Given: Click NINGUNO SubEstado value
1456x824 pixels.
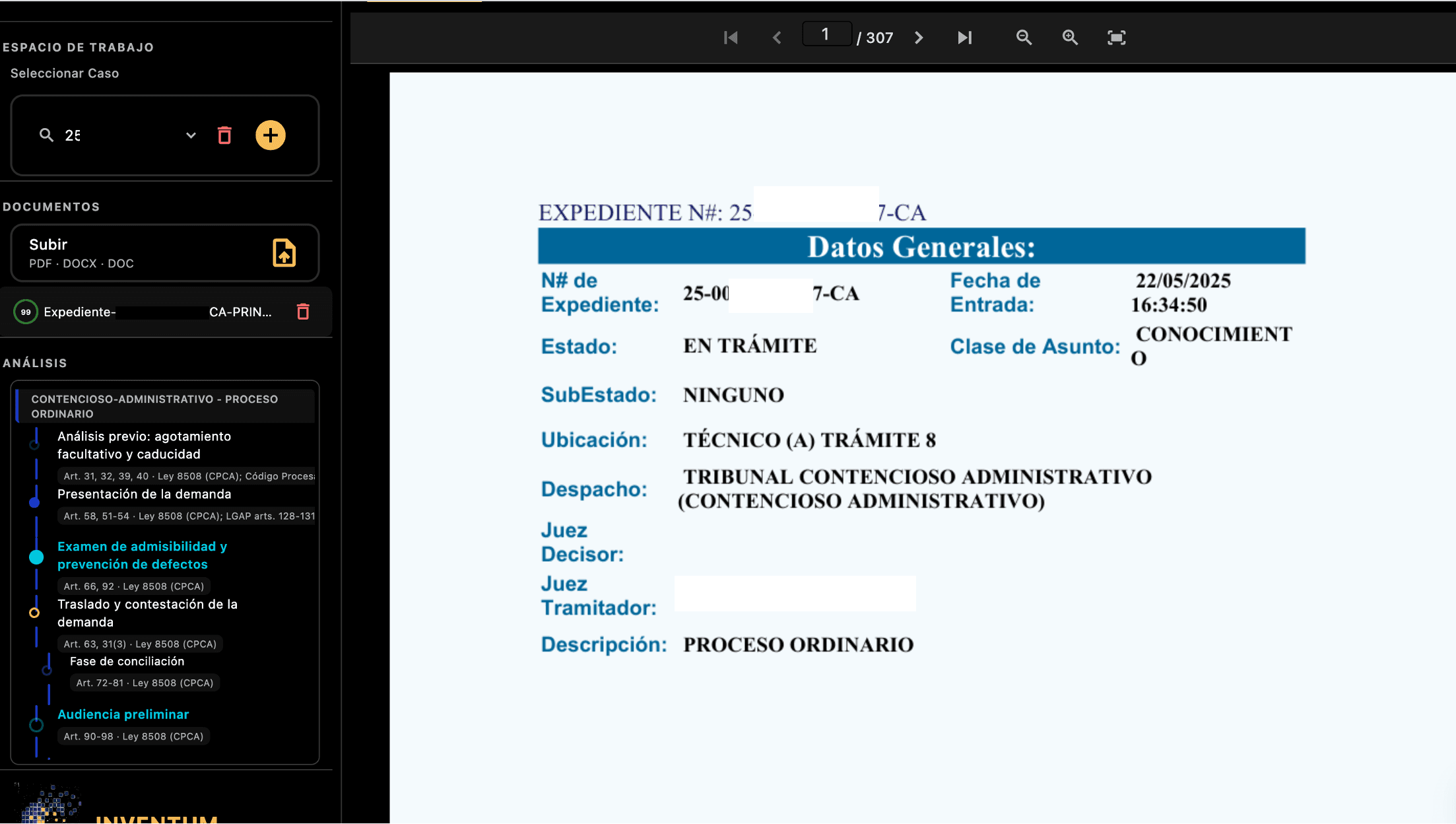Looking at the screenshot, I should click(734, 395).
